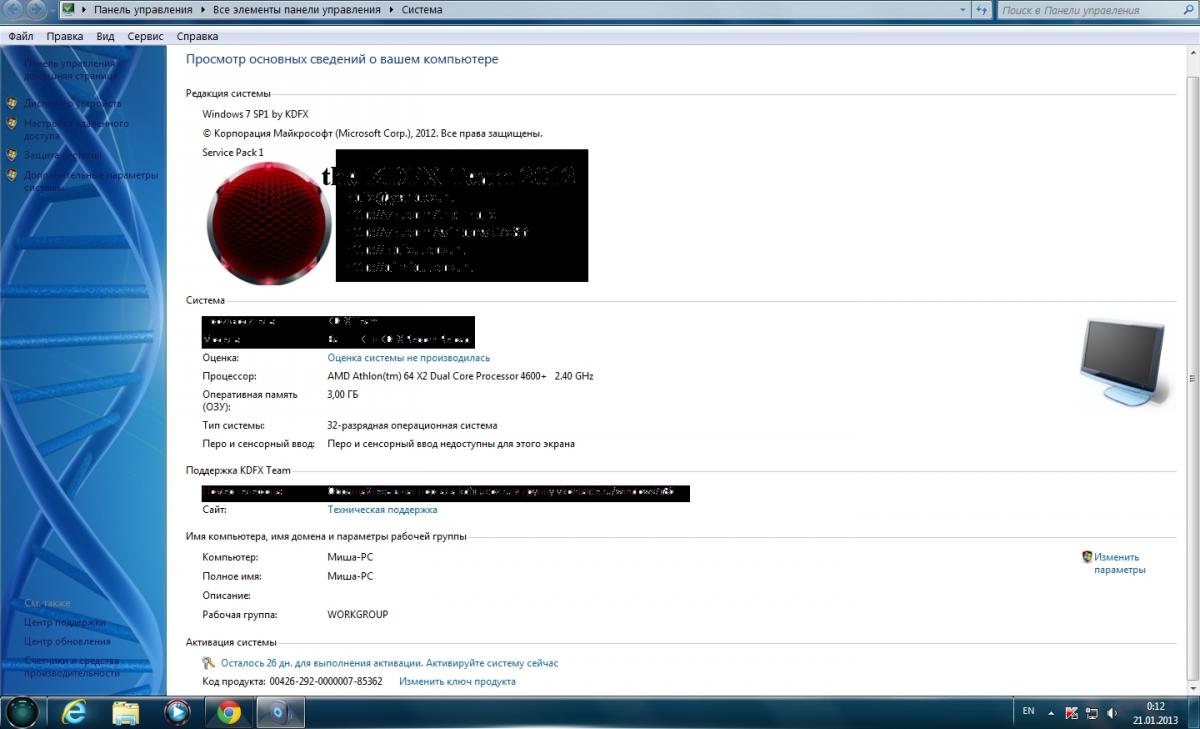Click the vertical scrollbar on the right

click(1193, 380)
